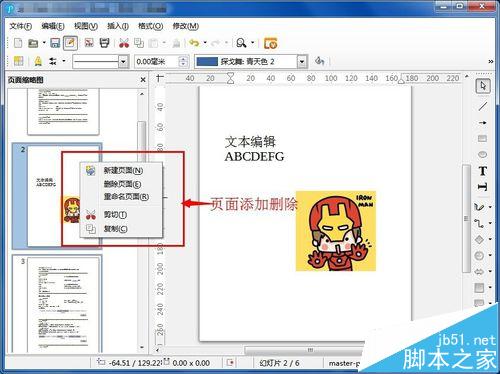Click the Zoom magnifier icon

[x=241, y=43]
